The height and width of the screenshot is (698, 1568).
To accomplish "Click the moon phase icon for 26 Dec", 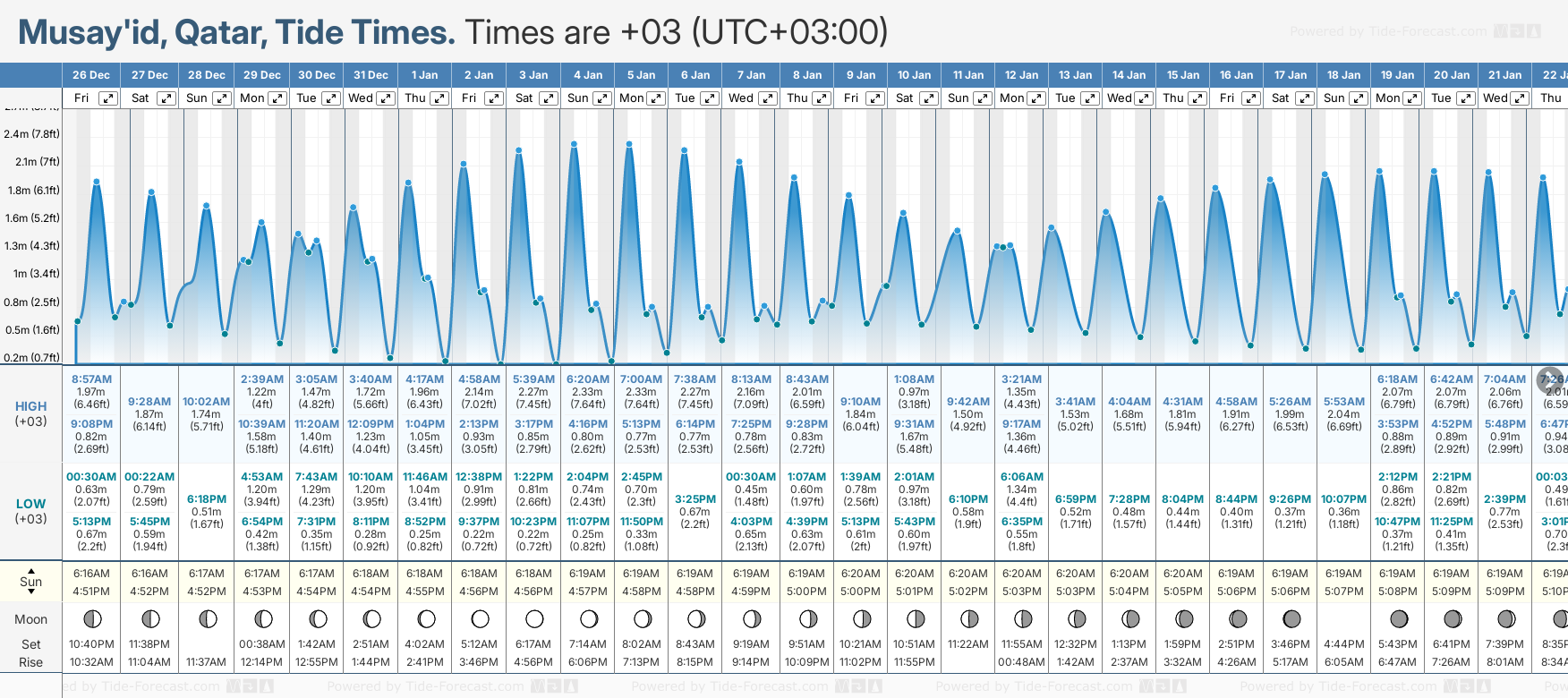I will 91,618.
